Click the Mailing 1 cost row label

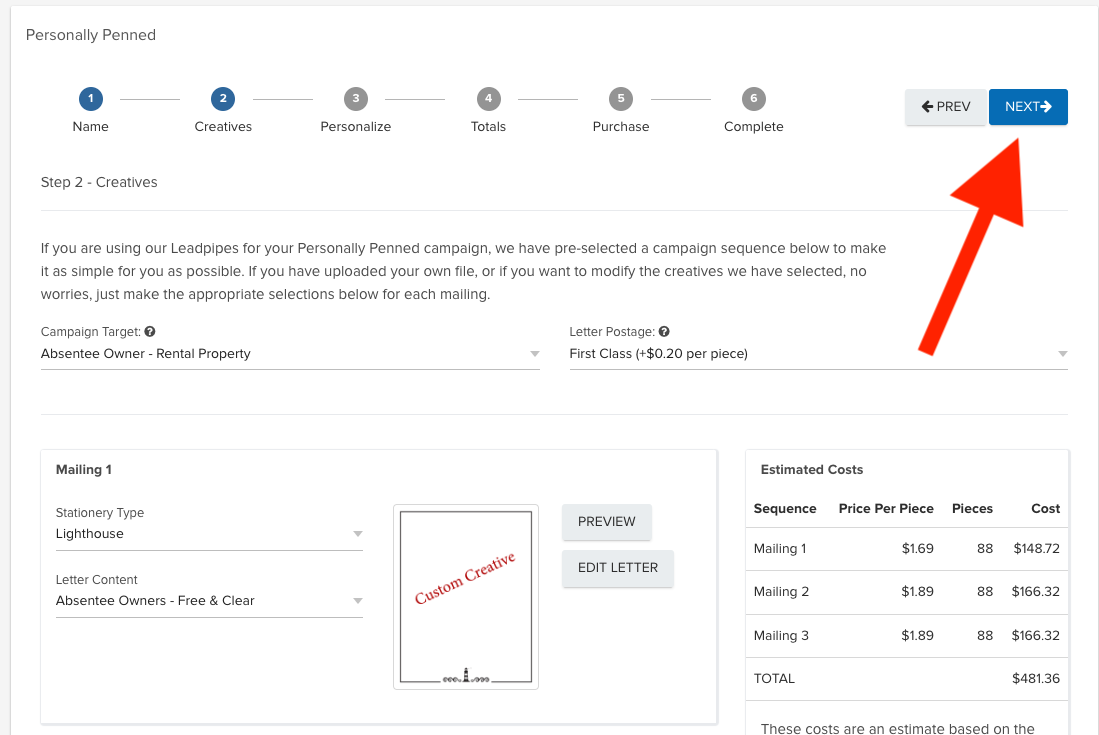point(780,549)
